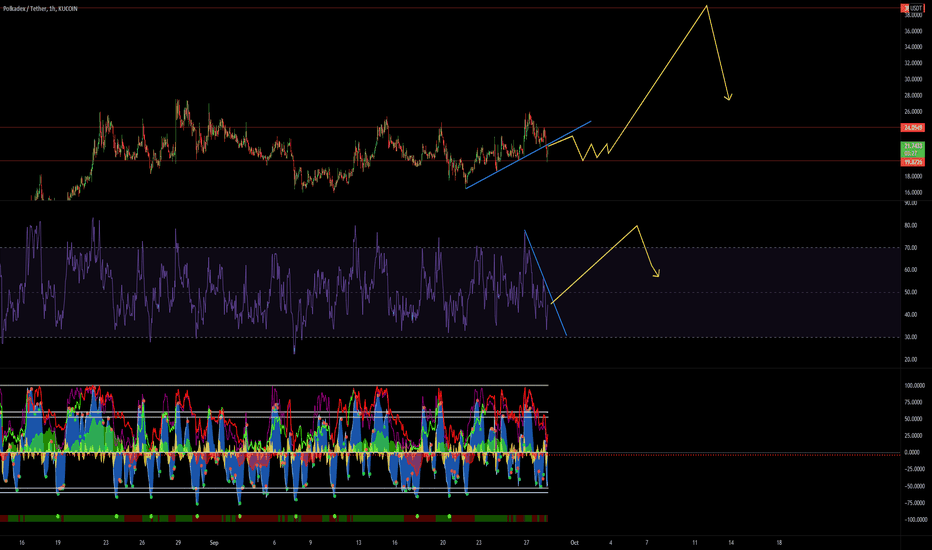Screen dimensions: 932x550
Task: Click the 18 date label on time axis
Action: click(779, 542)
